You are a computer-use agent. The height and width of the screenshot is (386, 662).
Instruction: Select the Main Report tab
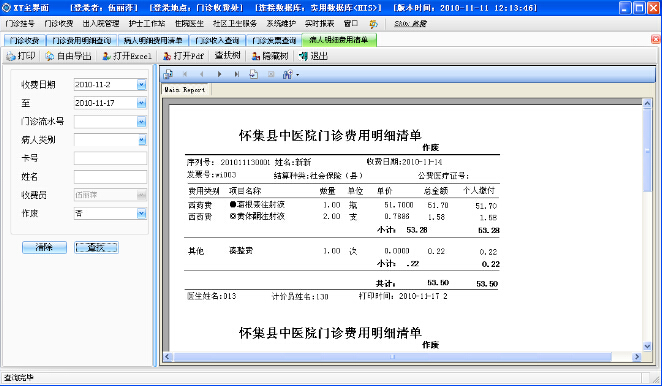coord(185,90)
